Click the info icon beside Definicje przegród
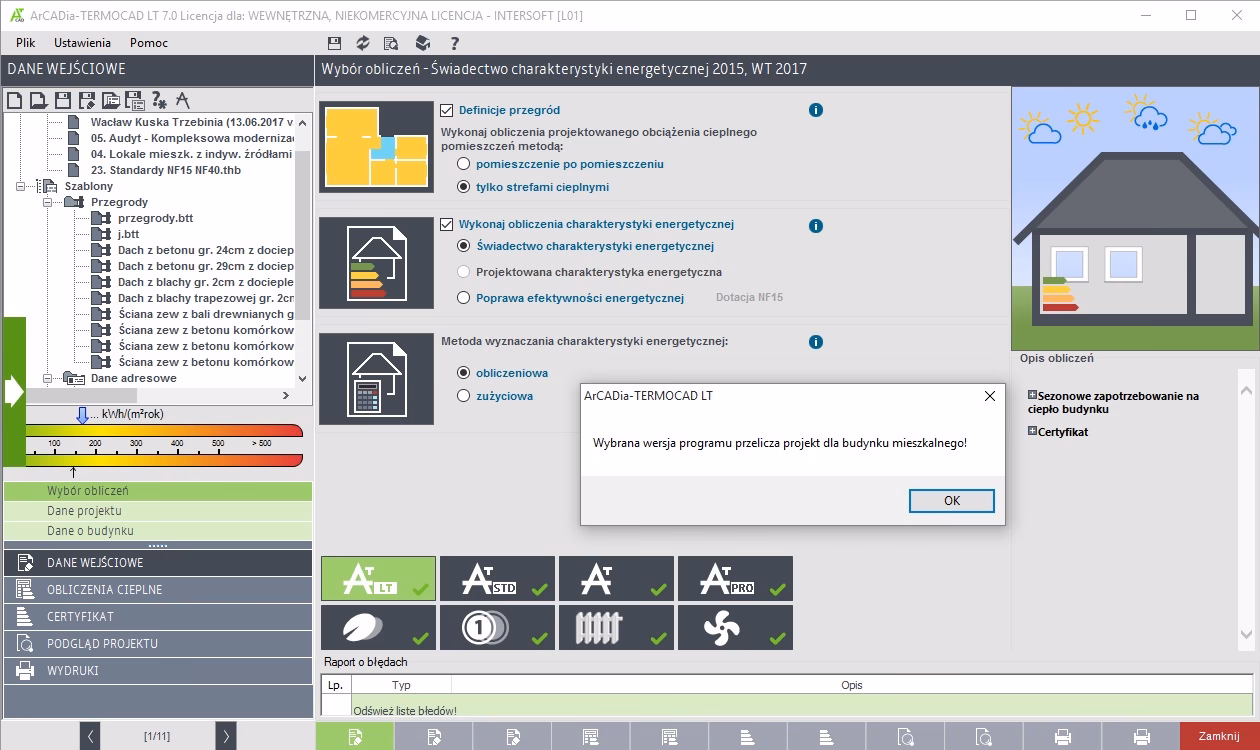The width and height of the screenshot is (1260, 750). click(815, 110)
